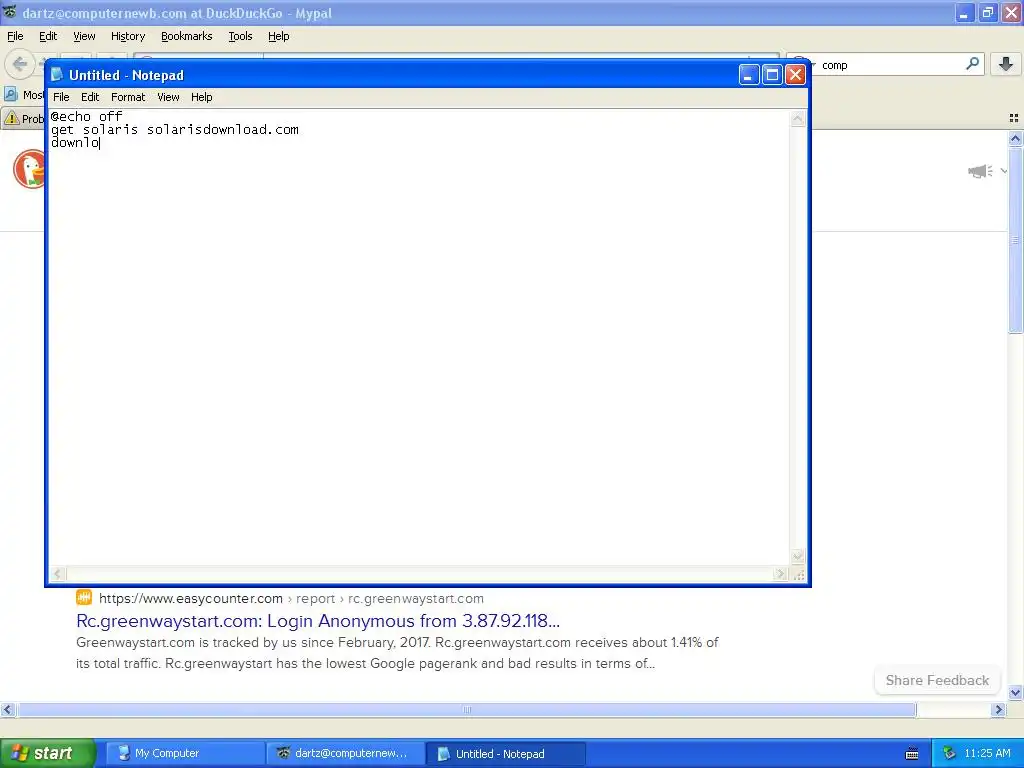Click the easycounter favicon beside result URL
This screenshot has height=768, width=1024.
[84, 598]
